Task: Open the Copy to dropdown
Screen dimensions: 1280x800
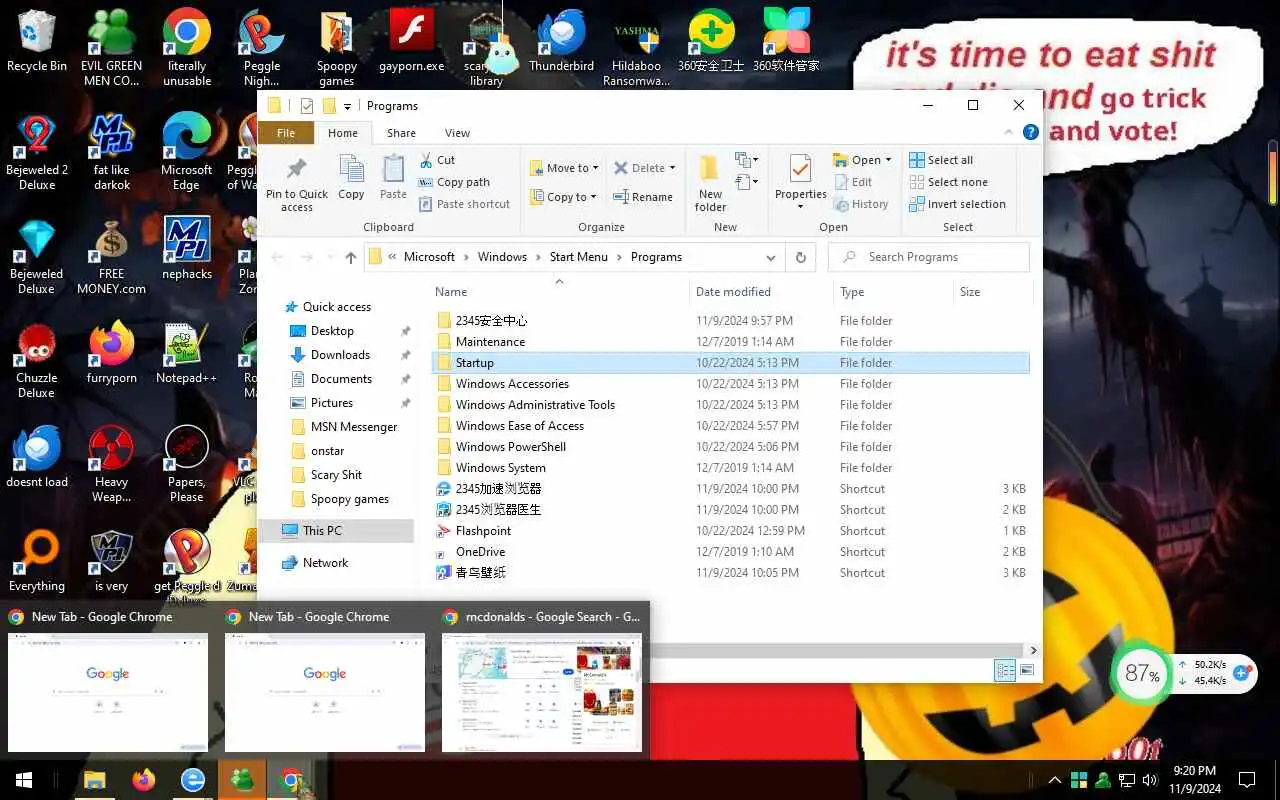Action: tap(563, 197)
